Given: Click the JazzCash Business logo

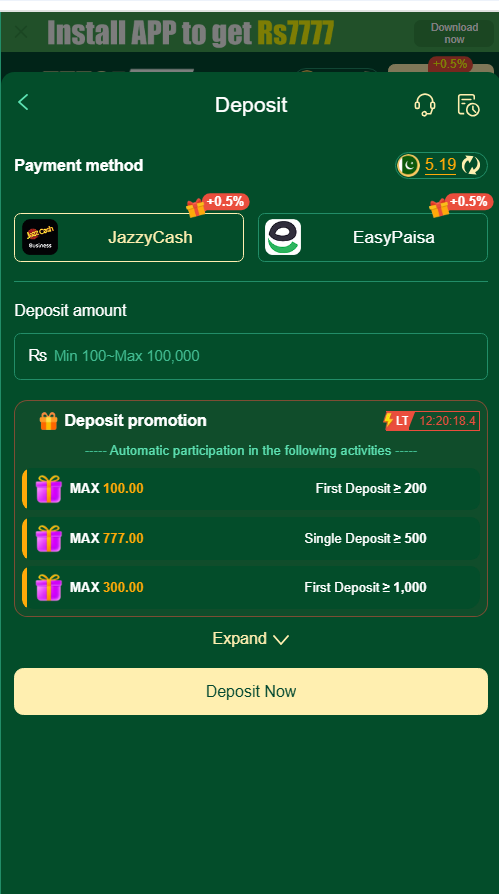Looking at the screenshot, I should (40, 237).
